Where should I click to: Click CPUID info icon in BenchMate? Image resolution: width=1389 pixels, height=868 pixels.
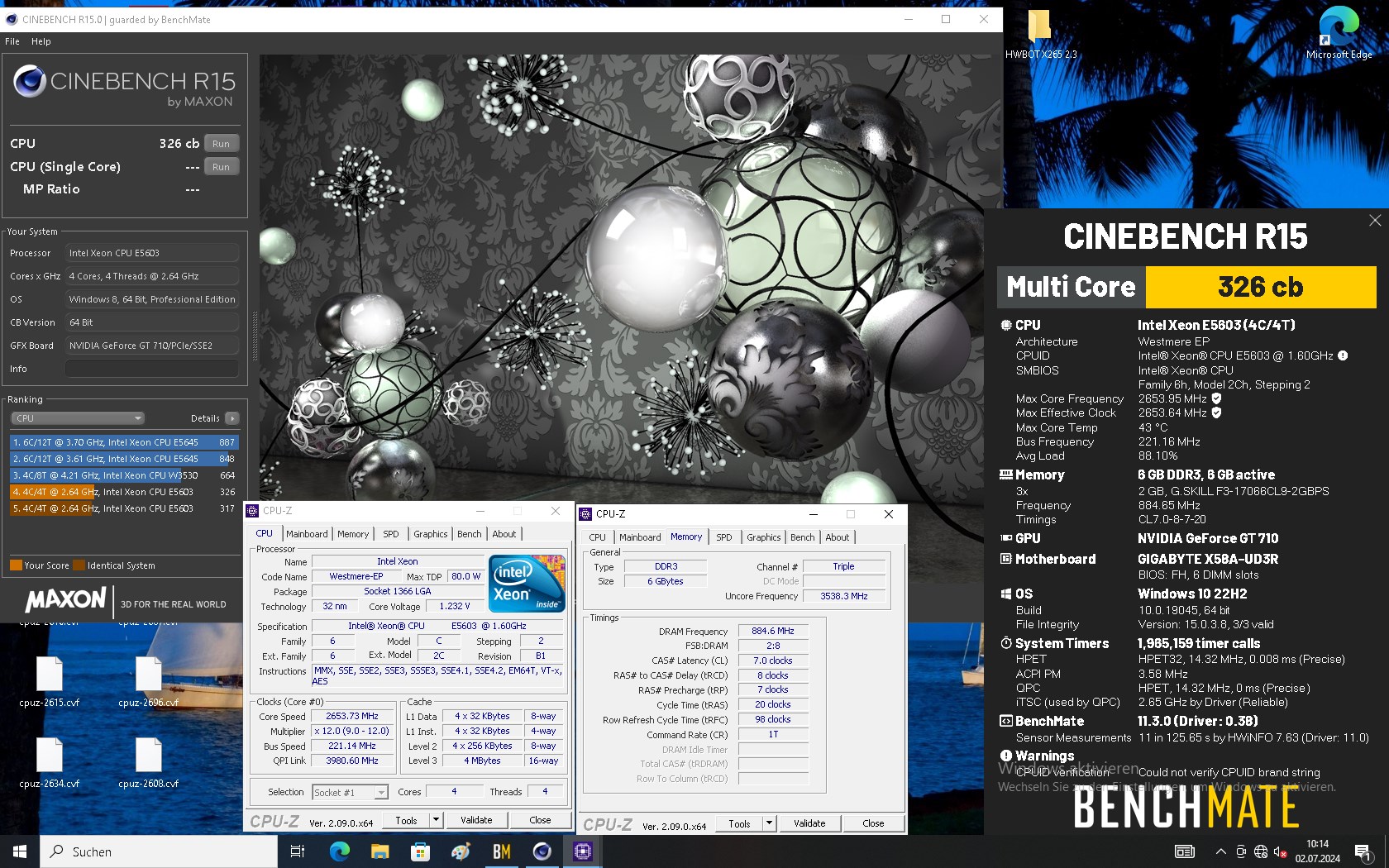pyautogui.click(x=1343, y=355)
